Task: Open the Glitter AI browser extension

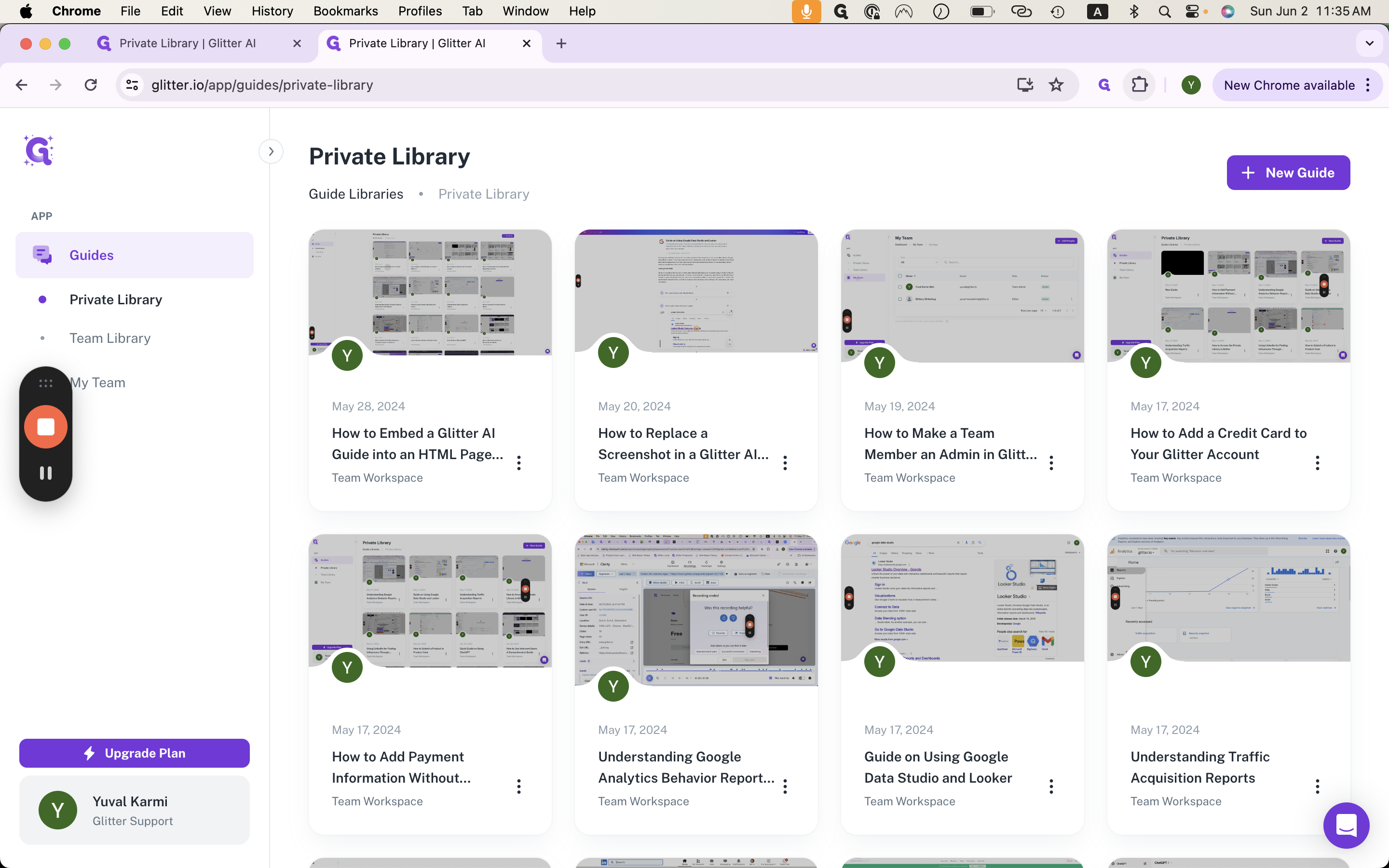Action: [1104, 85]
